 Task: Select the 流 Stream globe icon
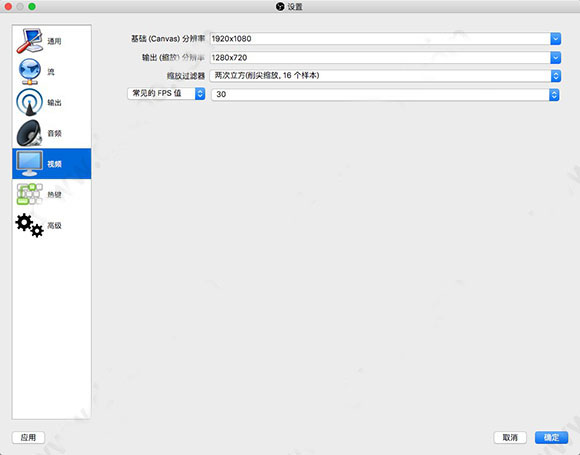(29, 72)
